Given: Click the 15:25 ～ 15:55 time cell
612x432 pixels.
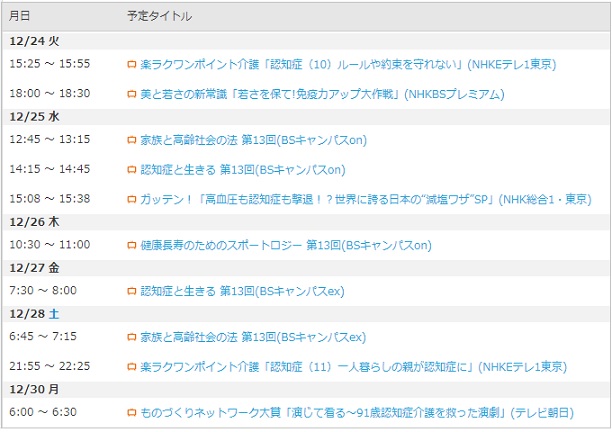Looking at the screenshot, I should pyautogui.click(x=50, y=64).
